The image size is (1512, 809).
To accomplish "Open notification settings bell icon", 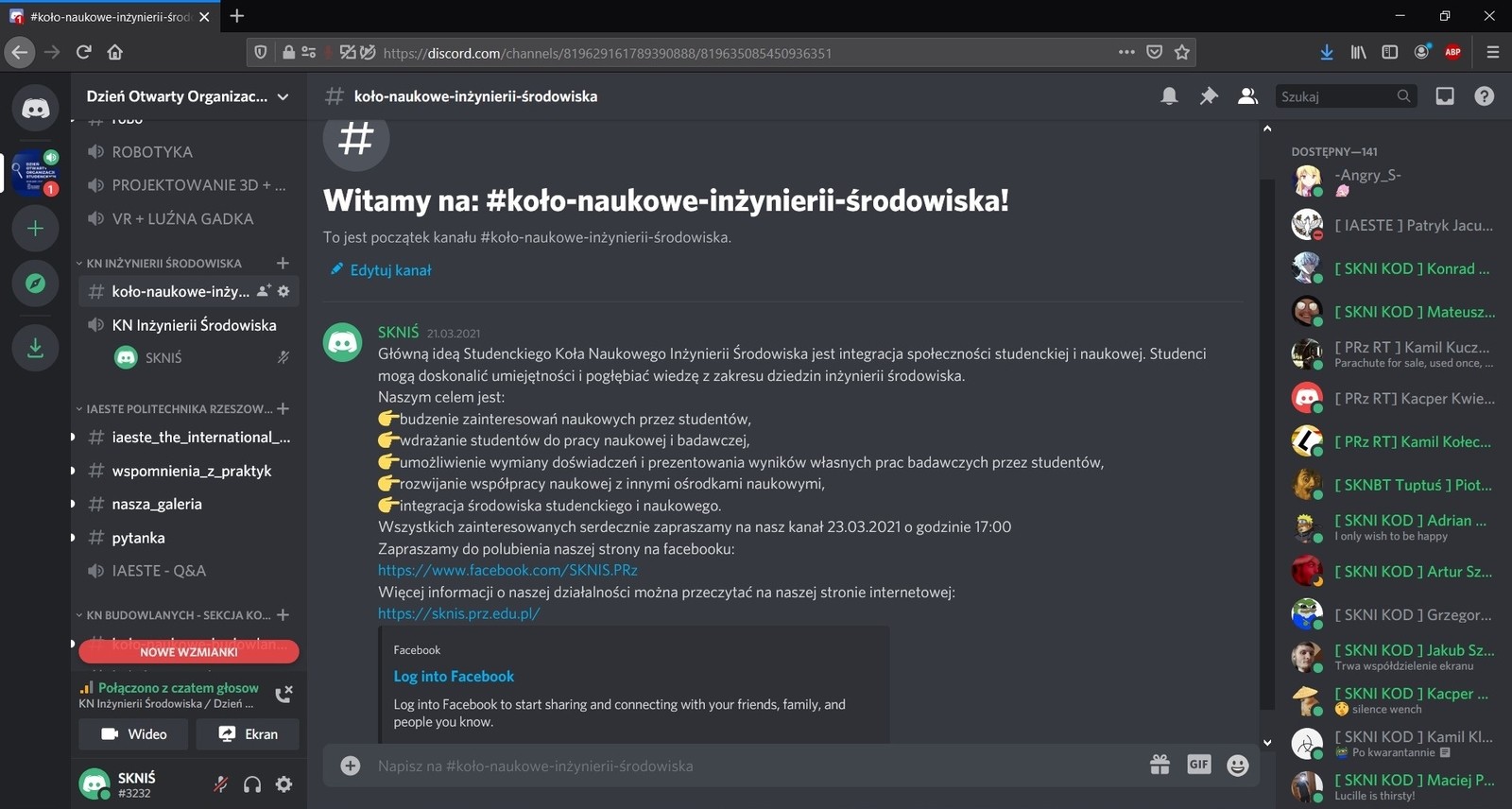I will tap(1169, 96).
